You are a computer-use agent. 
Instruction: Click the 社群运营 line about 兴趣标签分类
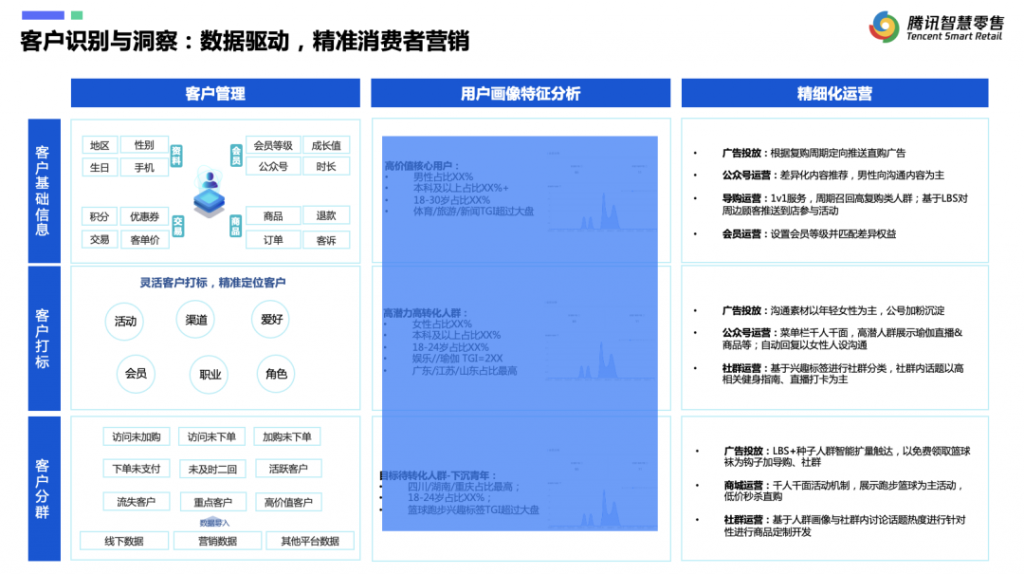(842, 374)
